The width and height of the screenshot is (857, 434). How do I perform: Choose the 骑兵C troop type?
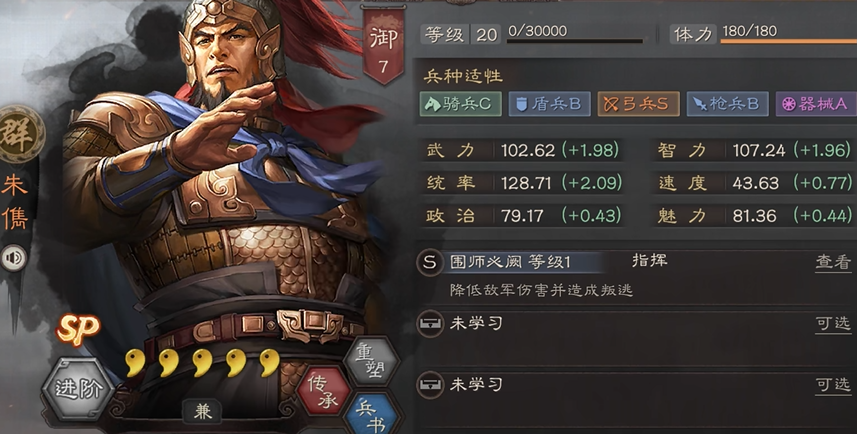461,104
